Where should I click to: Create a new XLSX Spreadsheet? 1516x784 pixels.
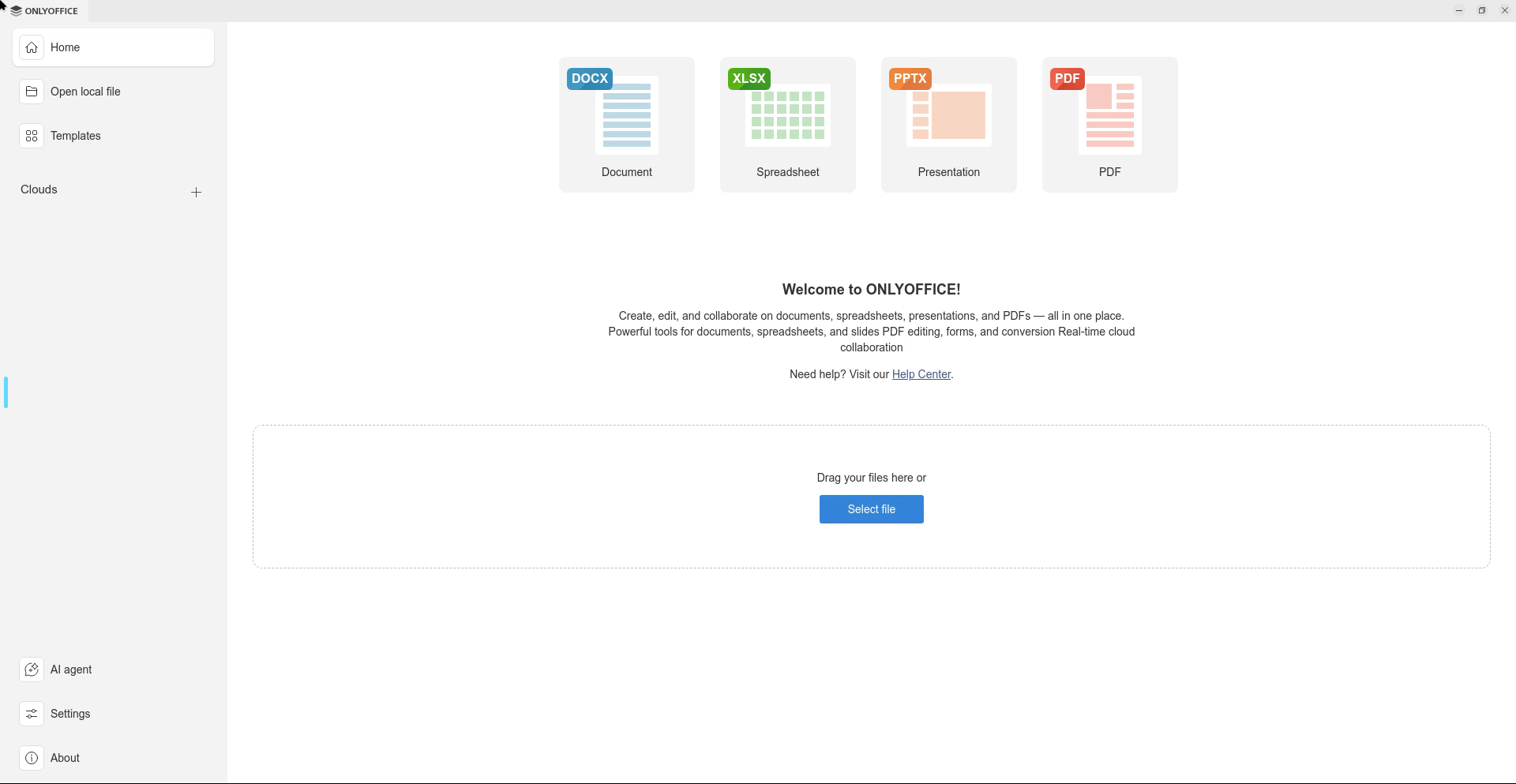[x=787, y=124]
